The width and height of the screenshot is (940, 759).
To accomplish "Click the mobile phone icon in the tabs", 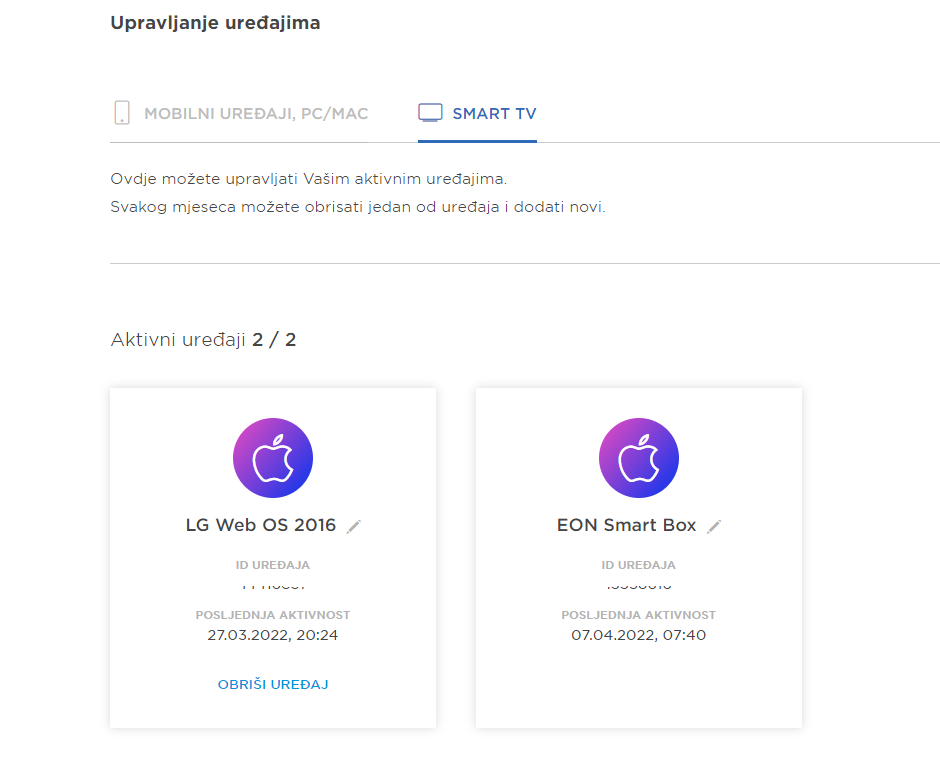I will pyautogui.click(x=122, y=113).
